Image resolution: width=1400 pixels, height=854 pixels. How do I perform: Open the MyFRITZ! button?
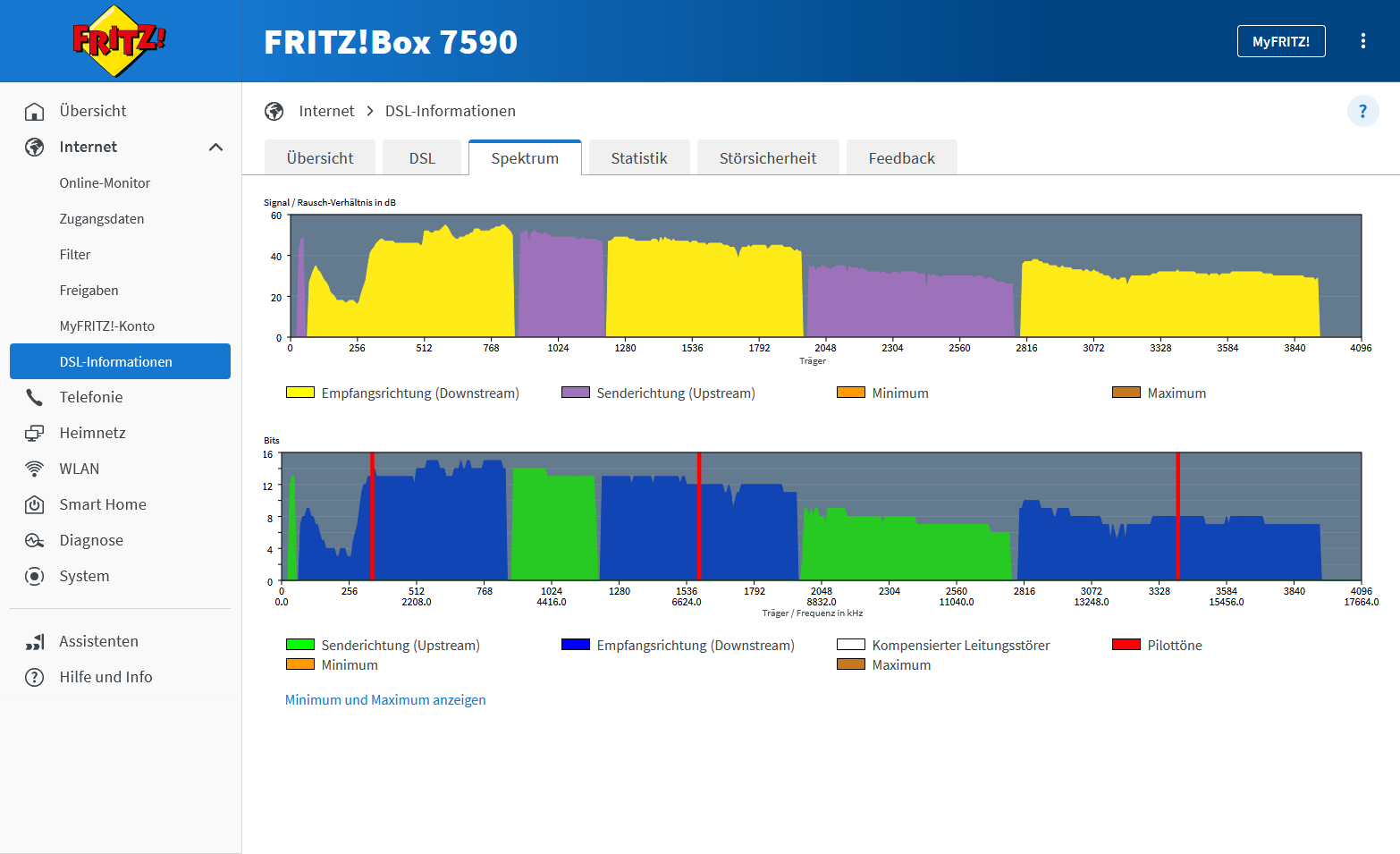pos(1280,41)
